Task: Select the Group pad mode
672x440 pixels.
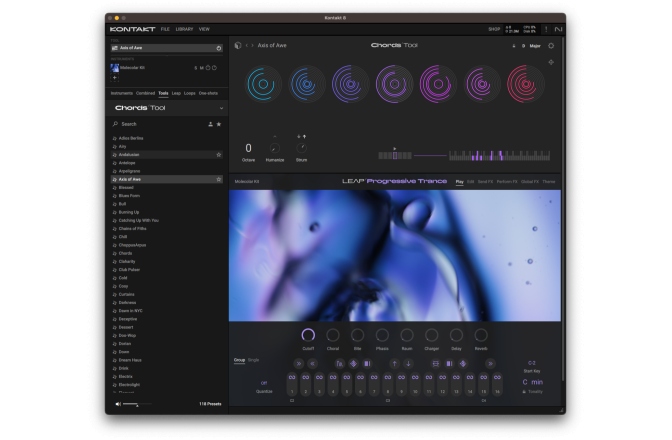Action: [239, 360]
